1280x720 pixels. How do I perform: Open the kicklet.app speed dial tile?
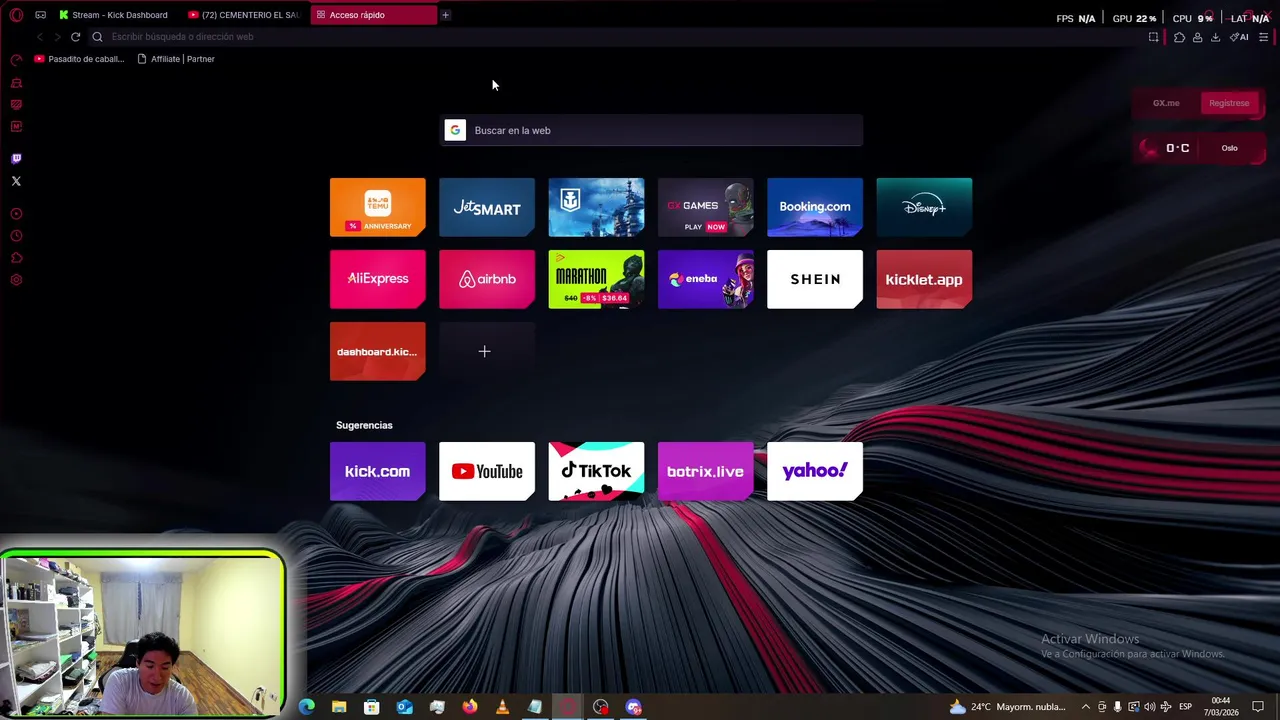tap(924, 279)
